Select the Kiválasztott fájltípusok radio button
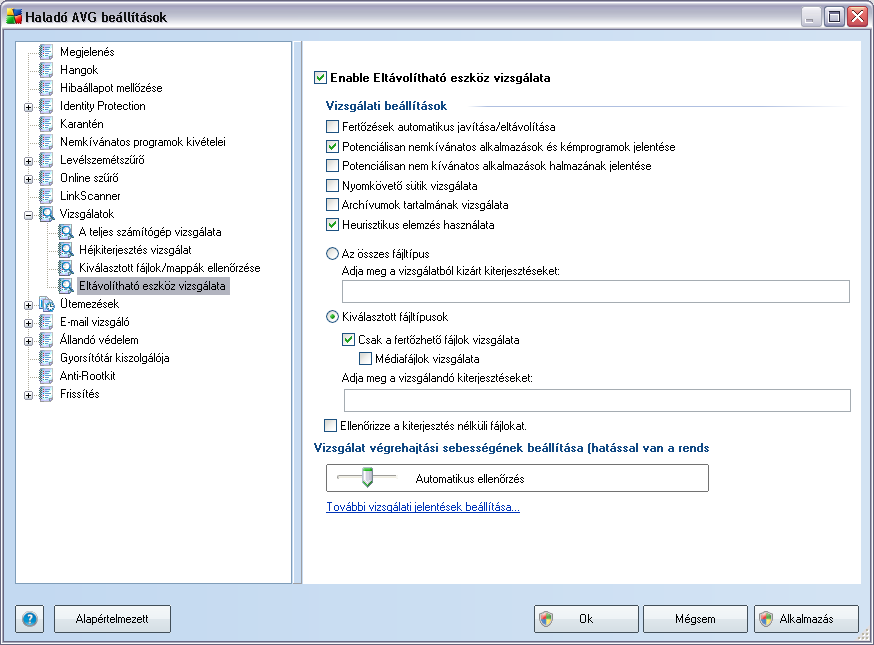874x645 pixels. click(x=332, y=317)
